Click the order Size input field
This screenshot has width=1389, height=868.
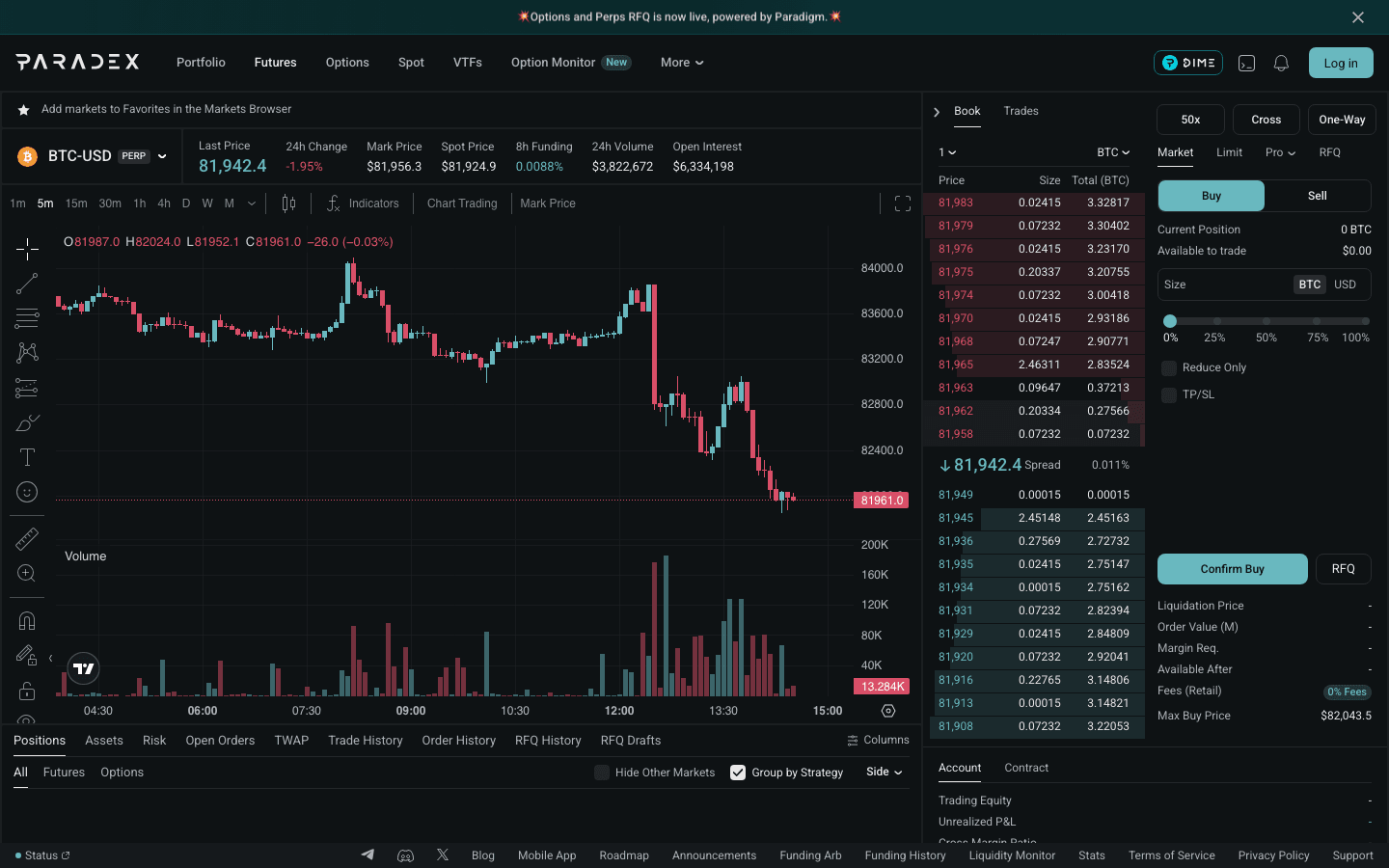pyautogui.click(x=1225, y=285)
